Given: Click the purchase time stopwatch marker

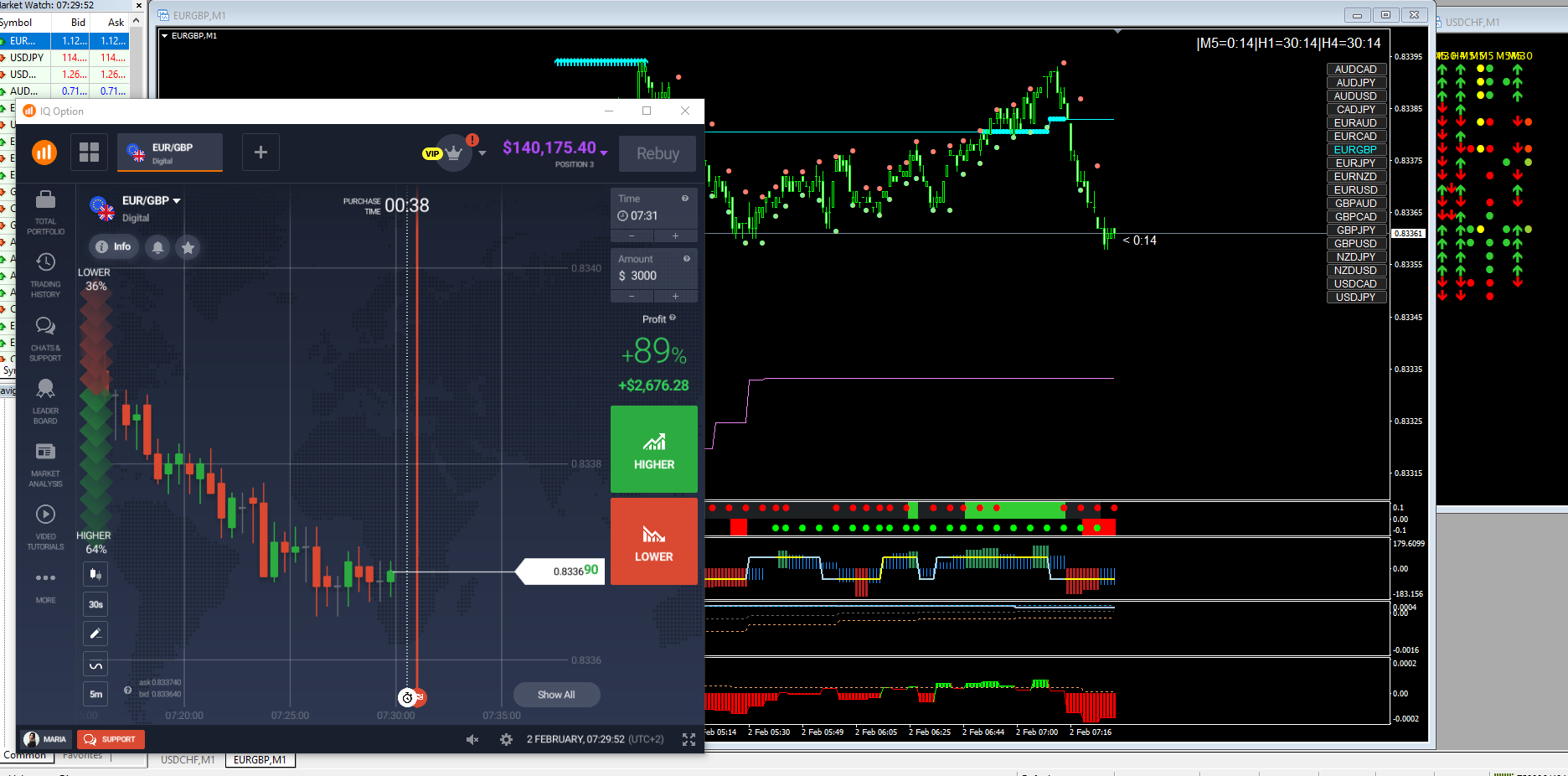Looking at the screenshot, I should 407,697.
